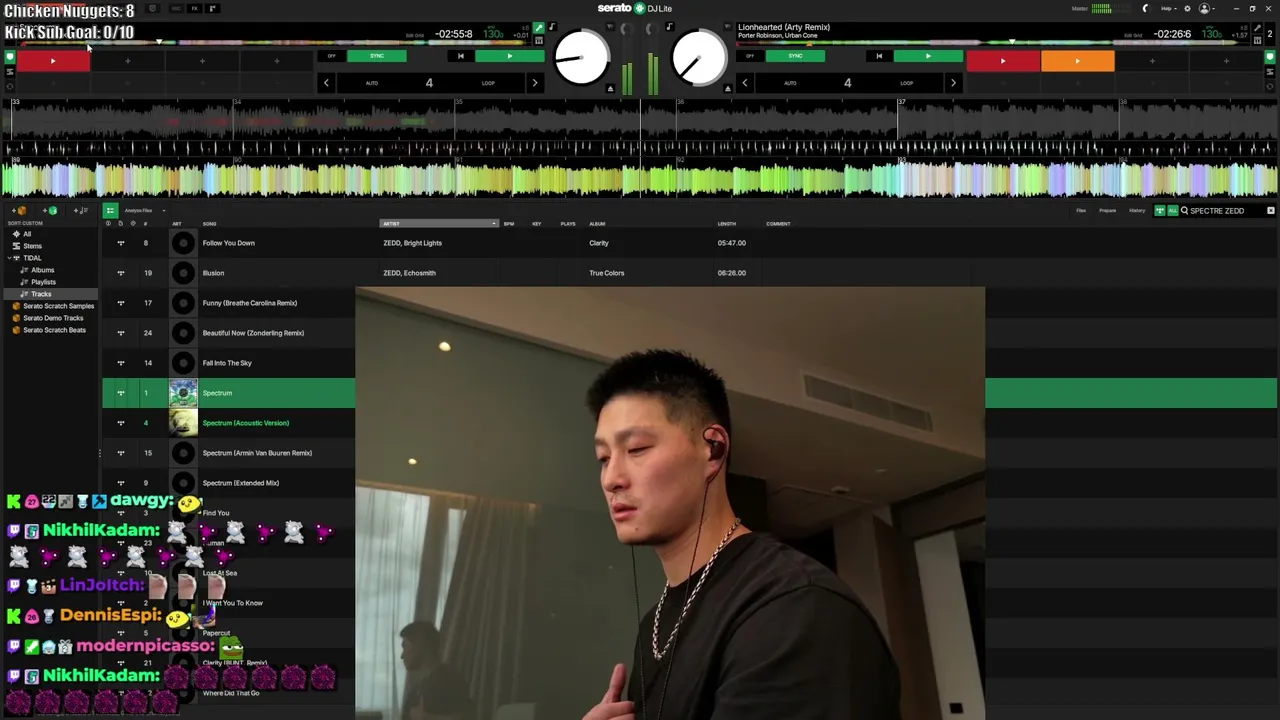Open Serato settings gear
This screenshot has width=1280, height=720.
click(1187, 9)
